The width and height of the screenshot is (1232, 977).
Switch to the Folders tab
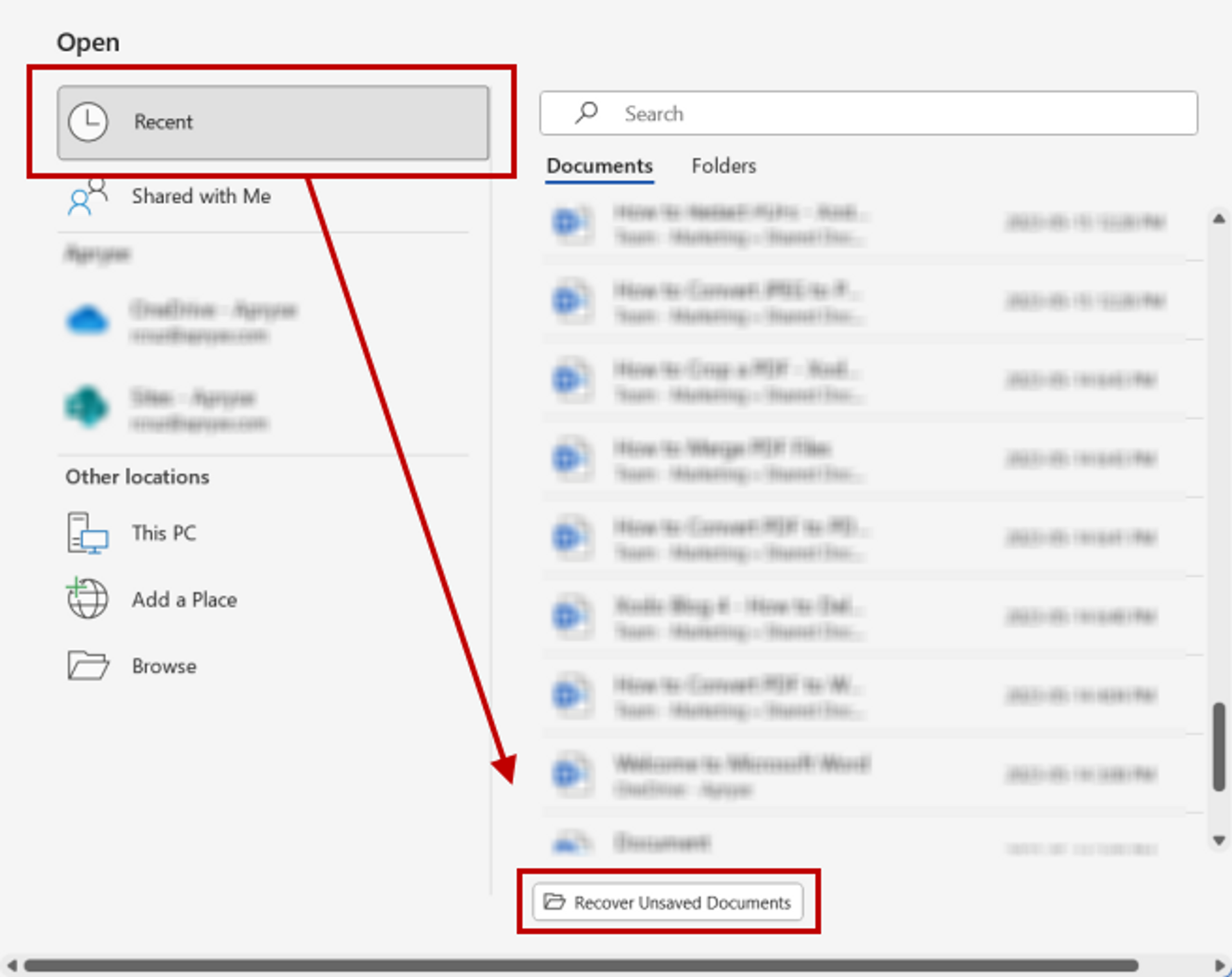[724, 166]
